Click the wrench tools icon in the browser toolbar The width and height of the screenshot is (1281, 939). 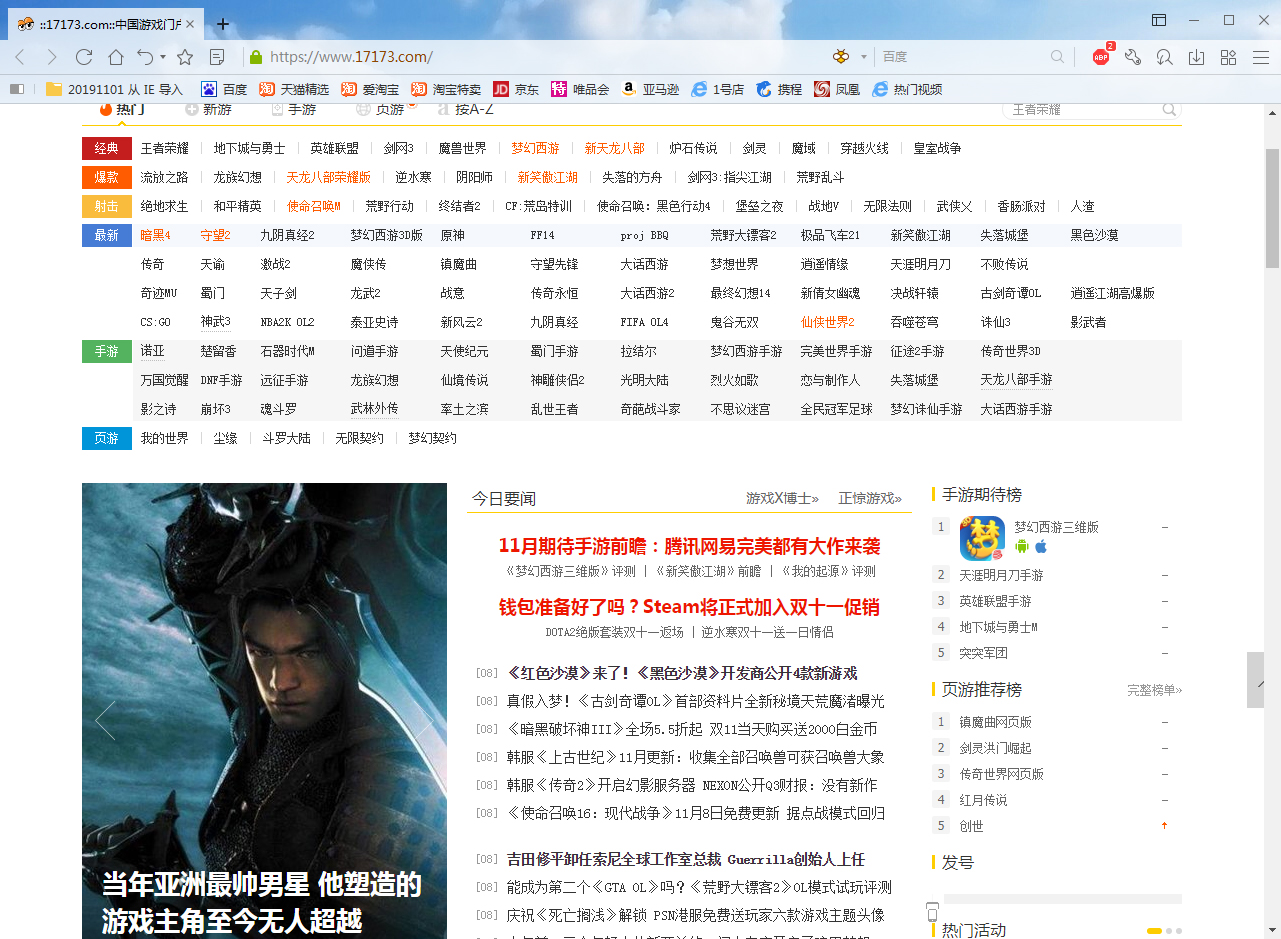pos(1133,57)
